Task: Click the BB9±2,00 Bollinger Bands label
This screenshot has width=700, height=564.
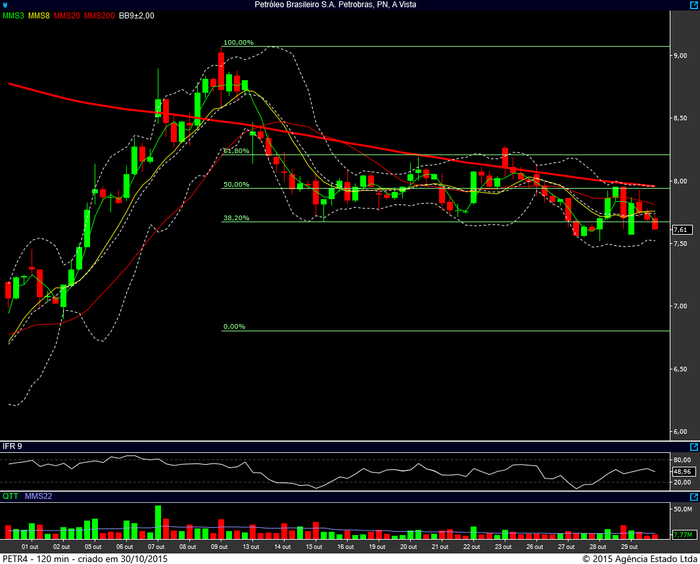Action: pyautogui.click(x=137, y=17)
